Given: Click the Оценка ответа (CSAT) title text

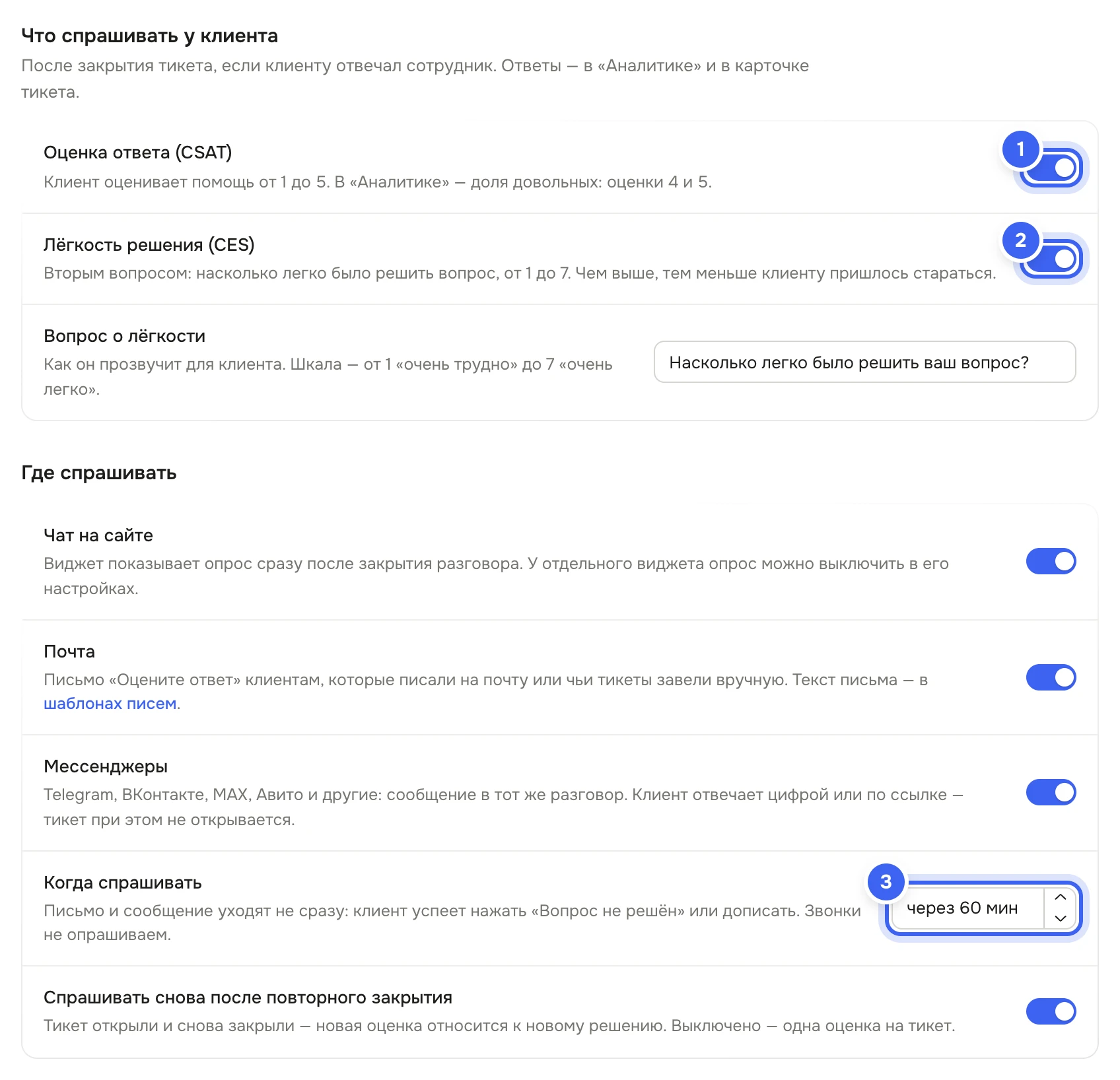Looking at the screenshot, I should click(x=138, y=152).
